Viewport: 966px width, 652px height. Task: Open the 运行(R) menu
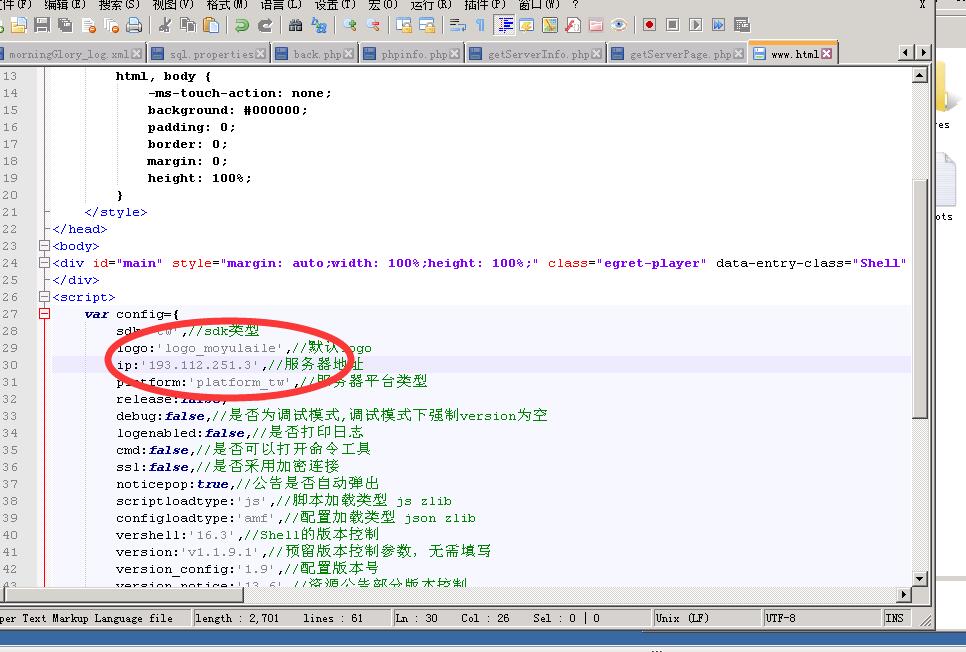click(x=431, y=4)
